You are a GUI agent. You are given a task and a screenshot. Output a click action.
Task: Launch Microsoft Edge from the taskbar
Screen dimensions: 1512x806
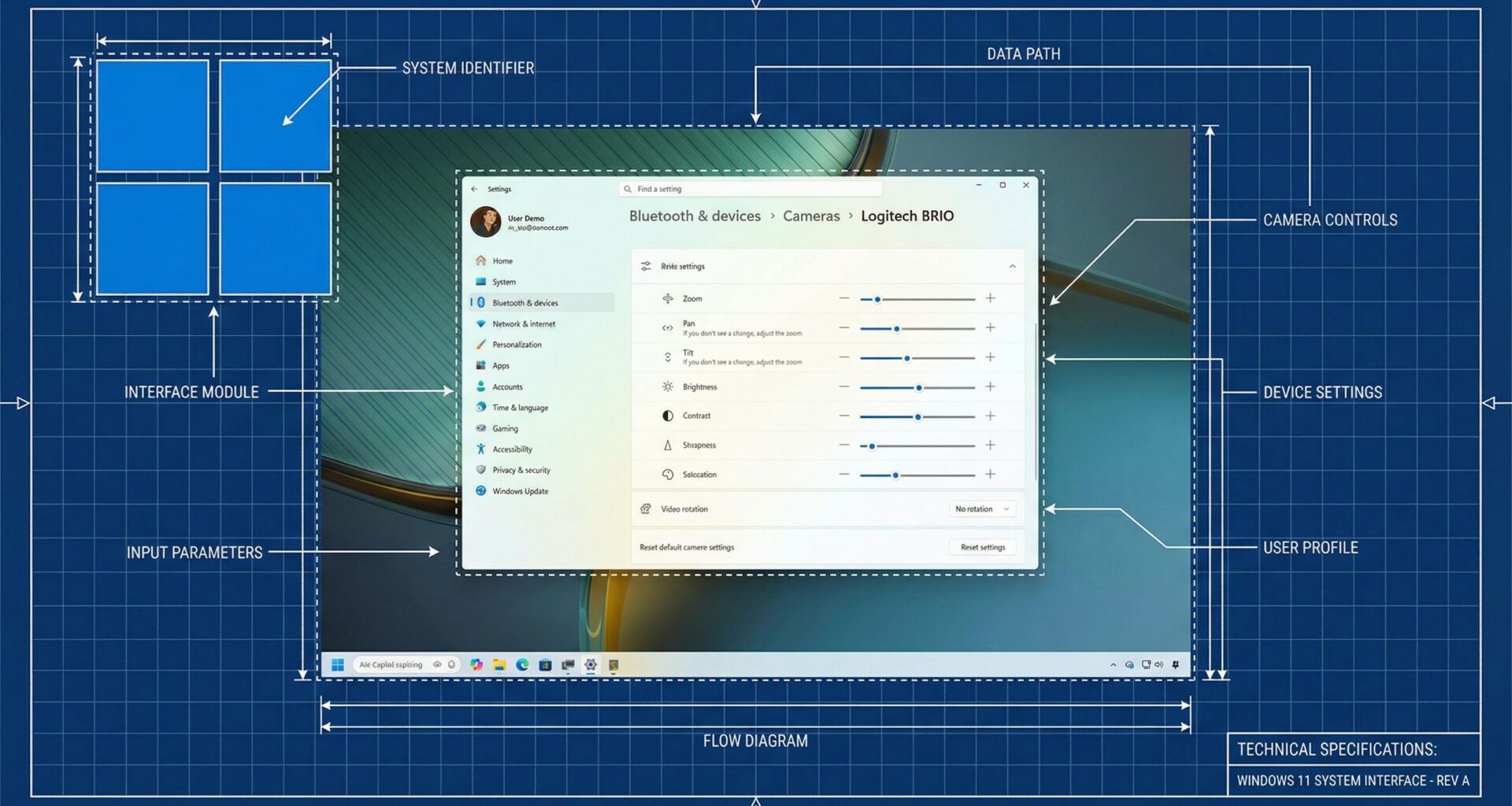(x=521, y=665)
